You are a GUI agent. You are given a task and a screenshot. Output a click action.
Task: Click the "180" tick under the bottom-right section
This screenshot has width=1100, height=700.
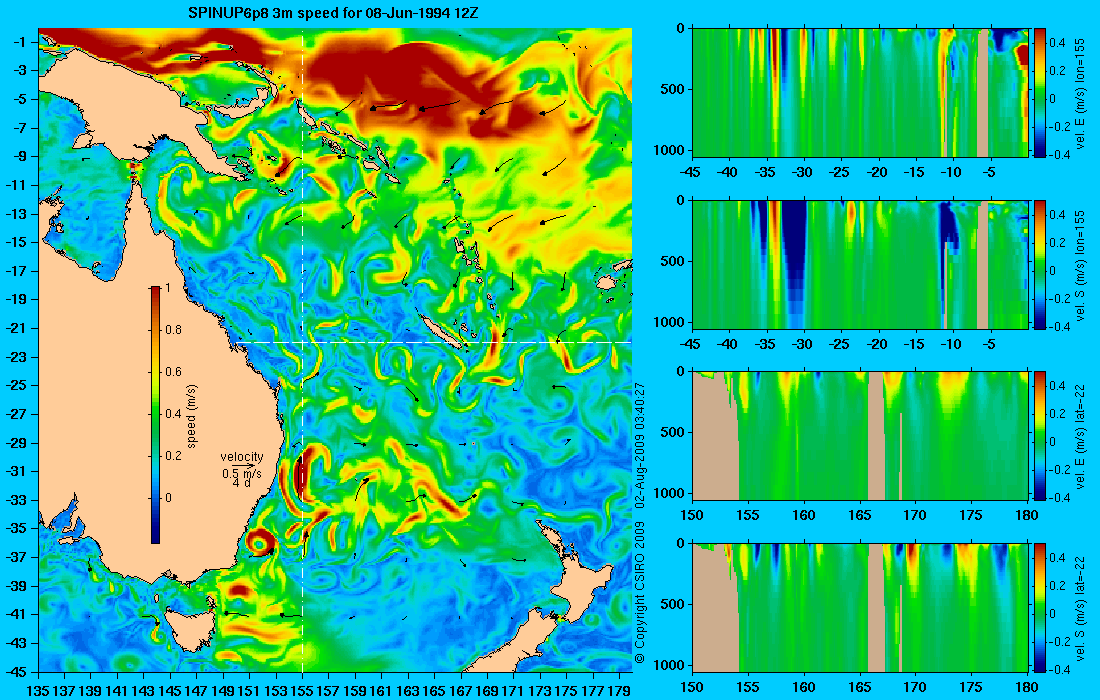pos(1027,687)
